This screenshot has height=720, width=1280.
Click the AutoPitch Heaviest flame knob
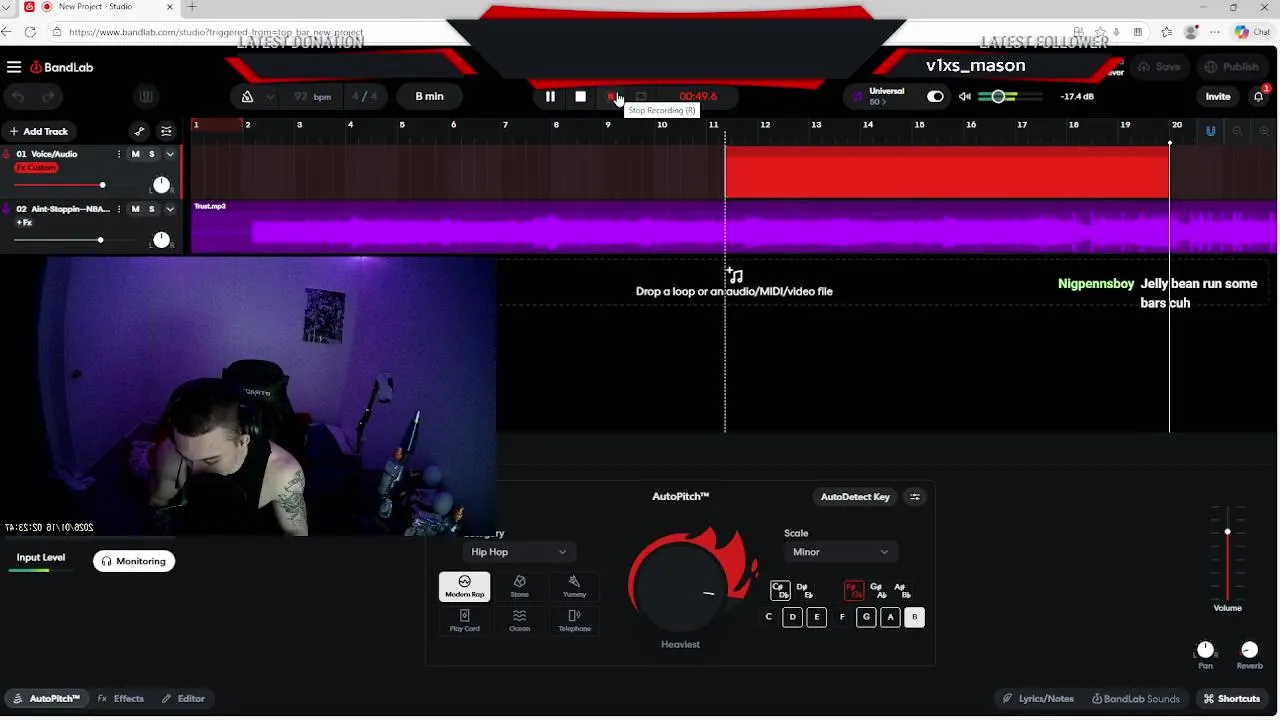681,586
